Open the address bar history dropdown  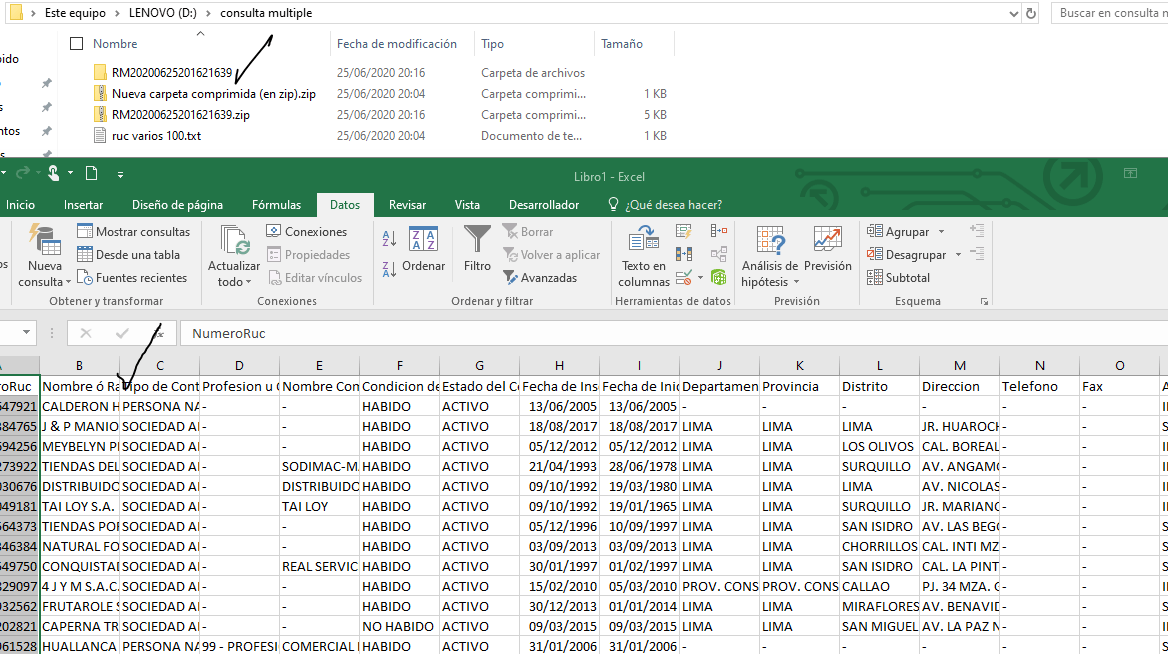click(x=1013, y=13)
